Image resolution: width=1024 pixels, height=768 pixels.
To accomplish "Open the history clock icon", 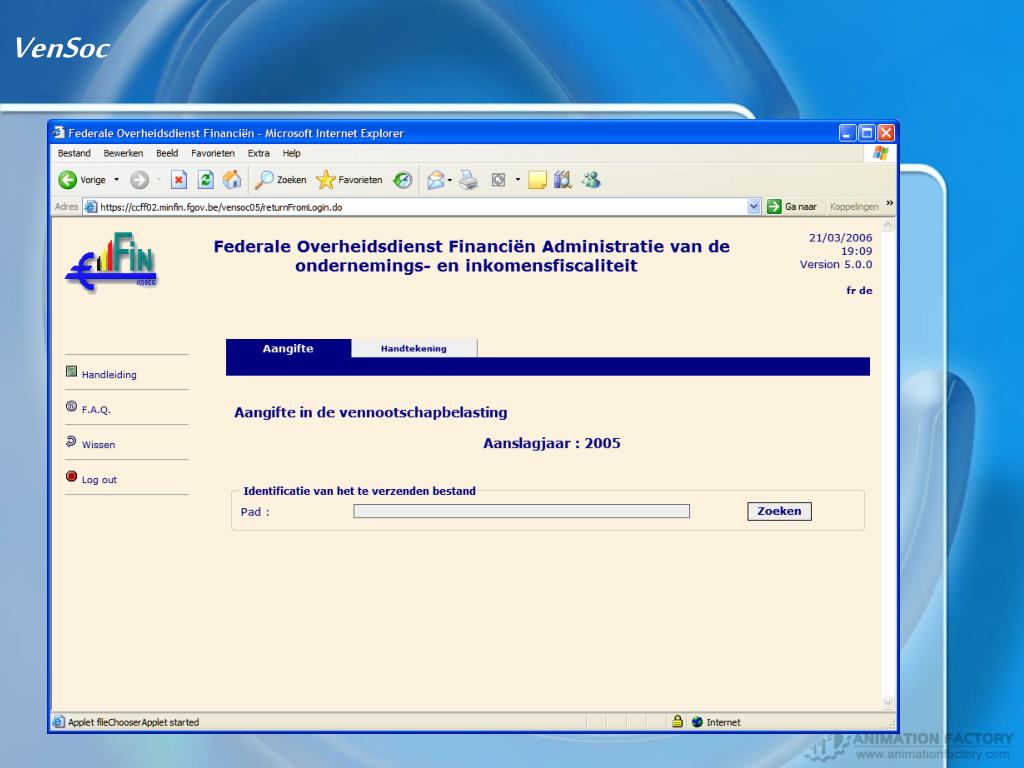I will coord(402,180).
